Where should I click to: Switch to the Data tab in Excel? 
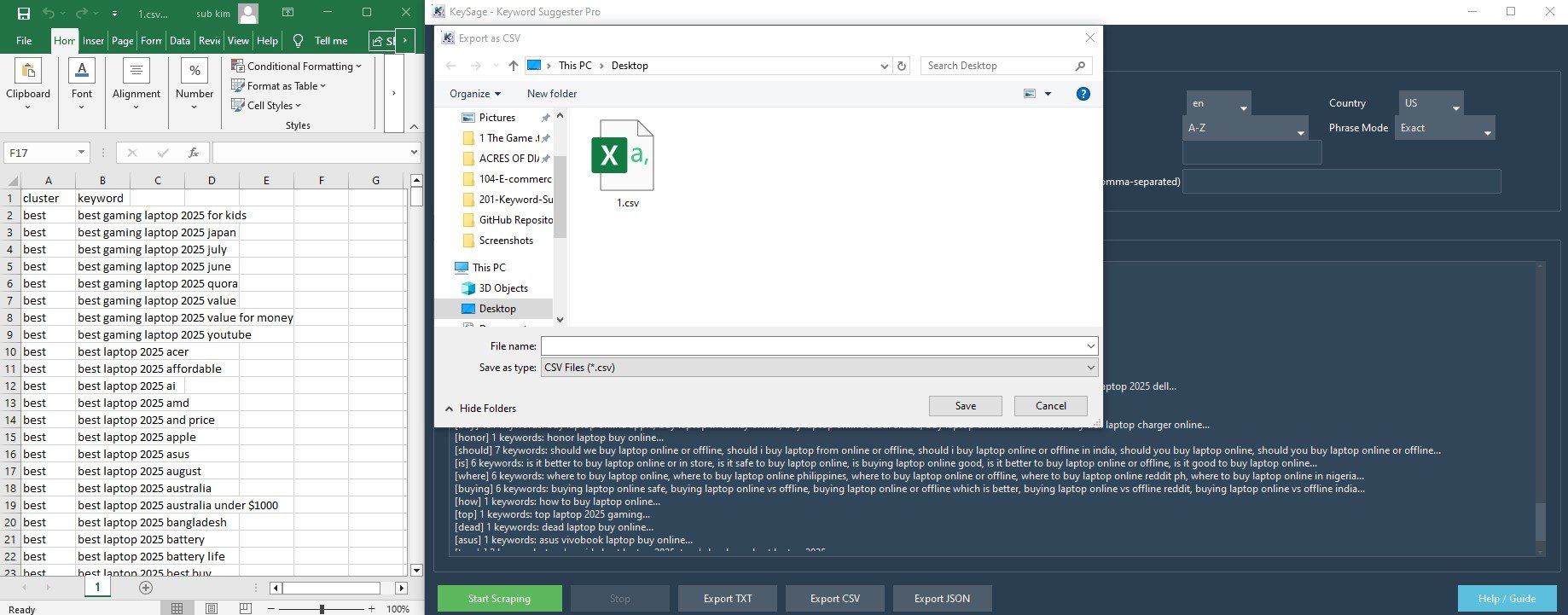click(180, 40)
